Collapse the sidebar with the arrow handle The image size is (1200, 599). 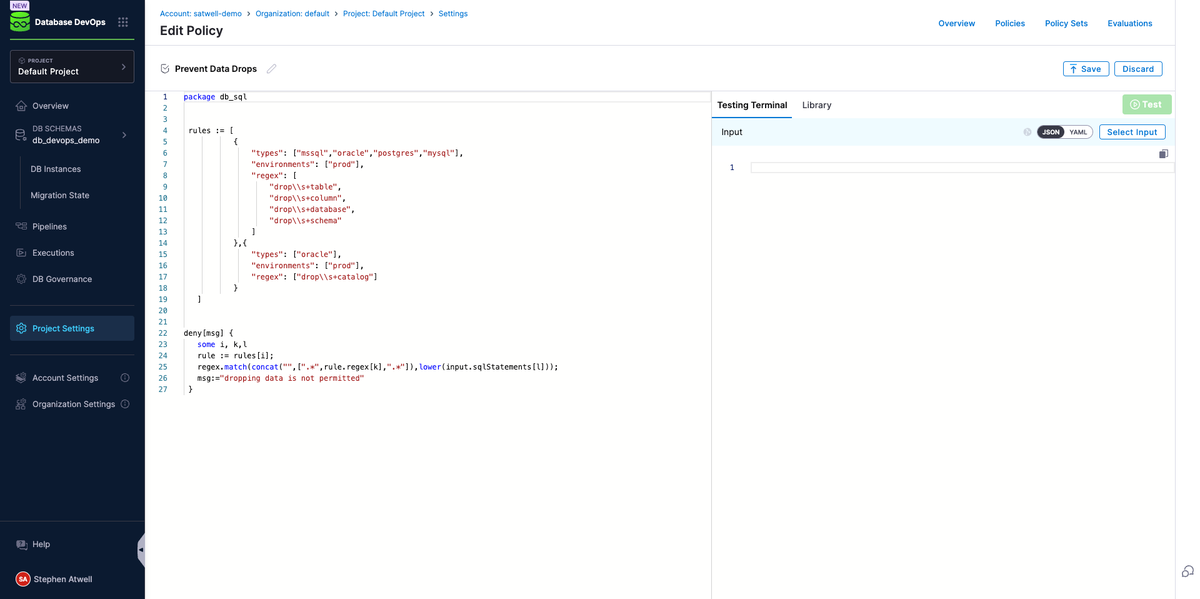(x=141, y=550)
